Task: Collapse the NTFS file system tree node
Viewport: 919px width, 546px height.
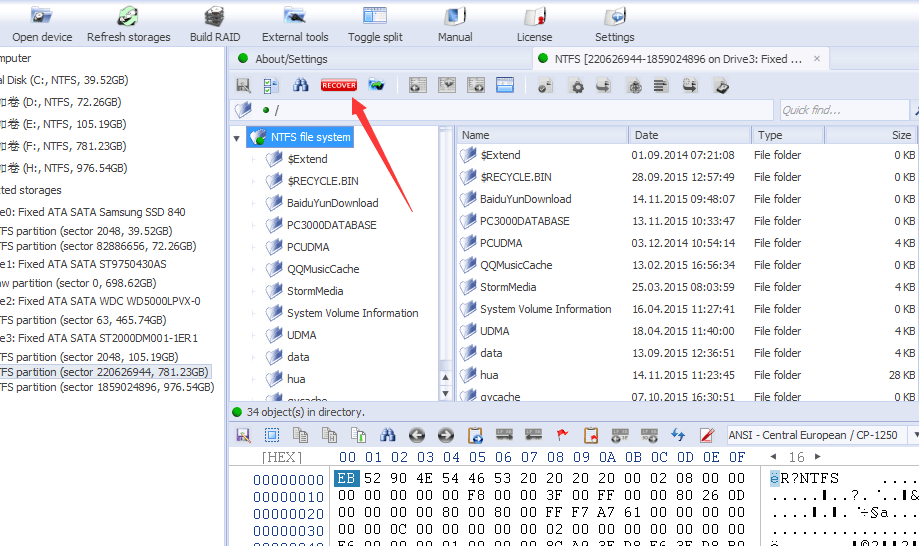Action: point(237,138)
